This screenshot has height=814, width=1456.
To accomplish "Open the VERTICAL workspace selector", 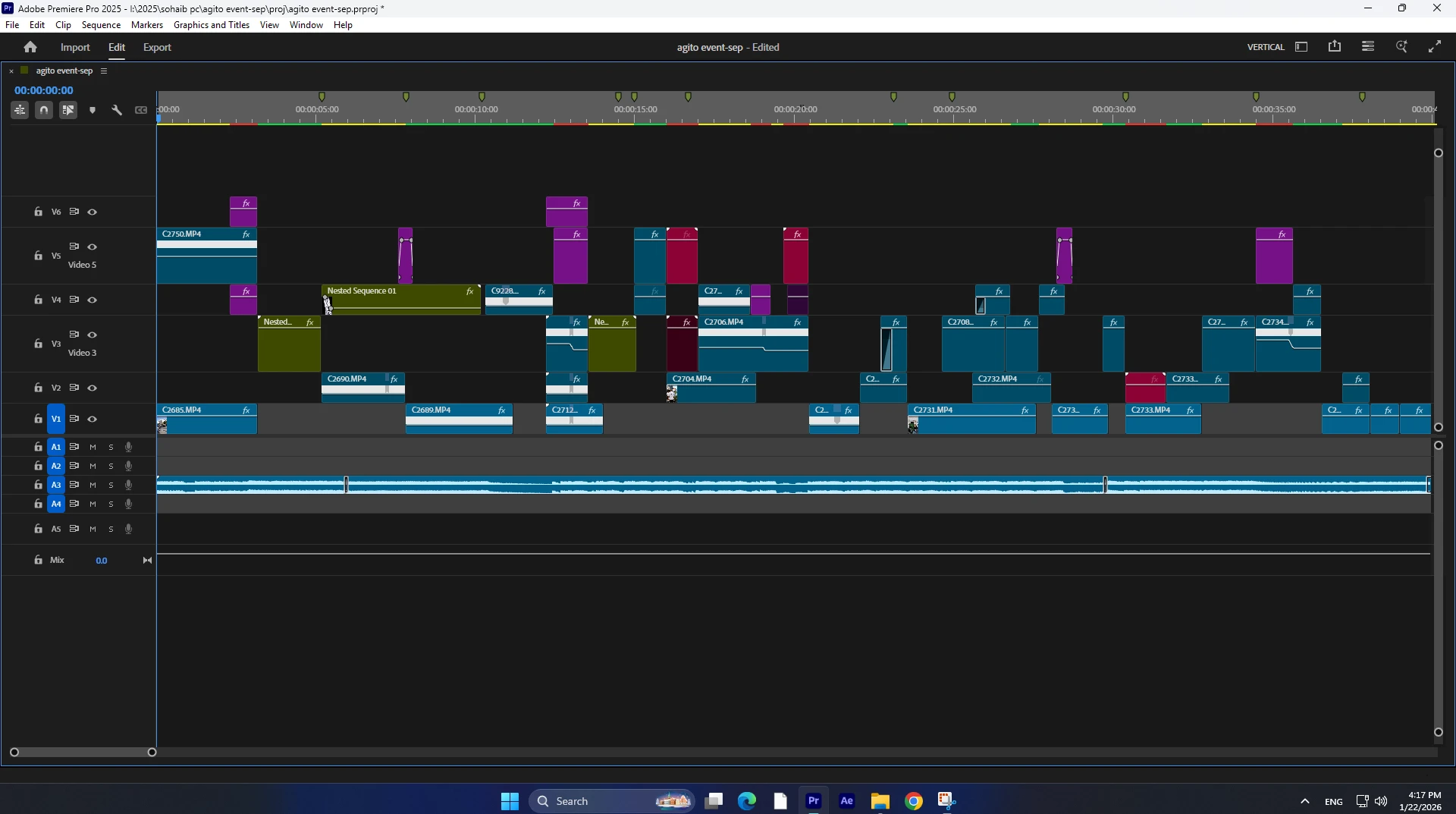I will pos(1266,47).
